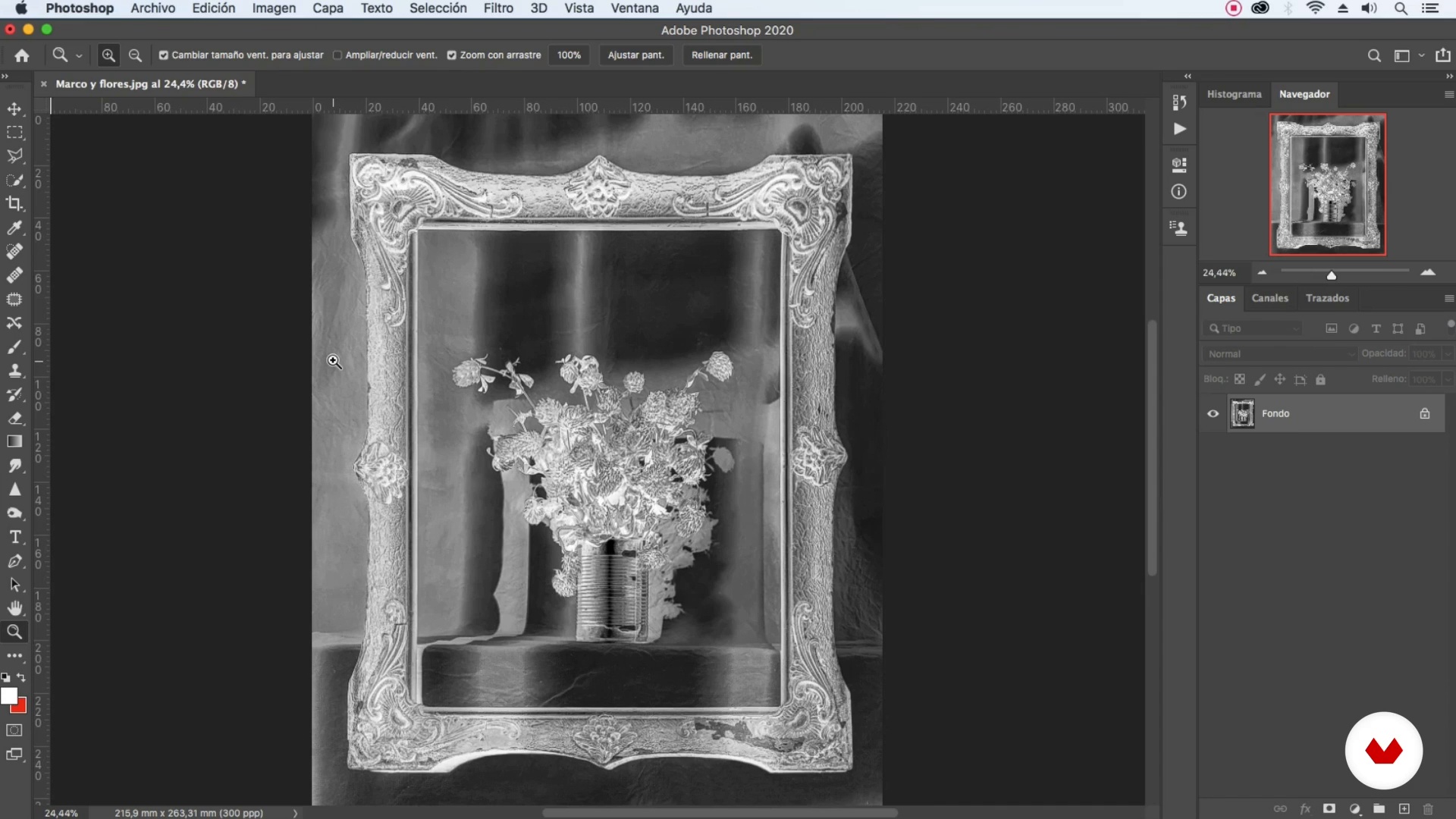Switch to the Histograma tab
1456x819 pixels.
coord(1234,94)
